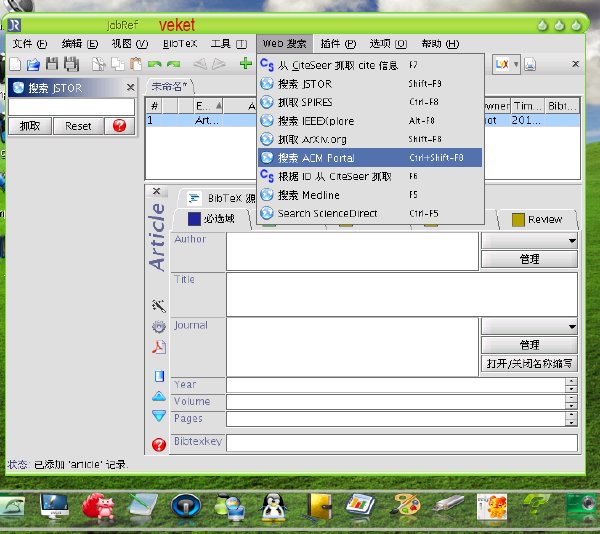Choose 搜索 IEEEXplore menu entry
Image resolution: width=600 pixels, height=534 pixels.
coord(370,121)
